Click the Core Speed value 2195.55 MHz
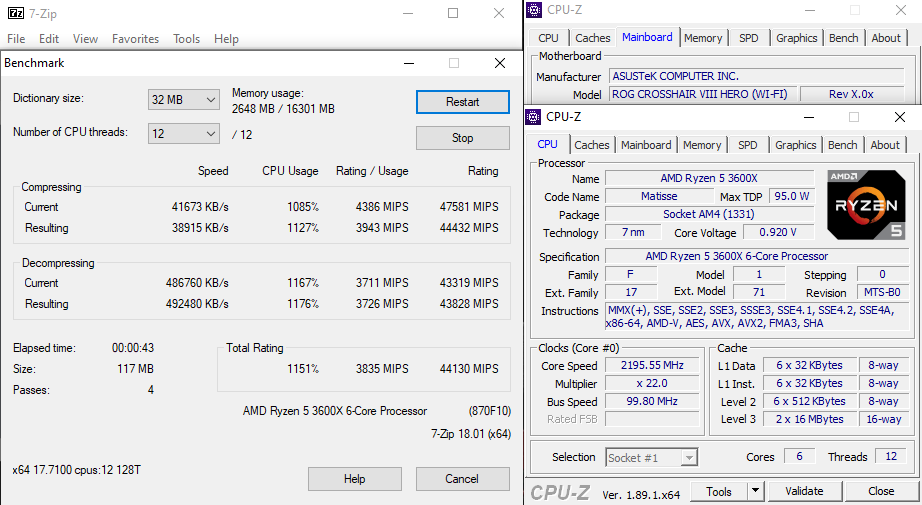922x505 pixels. (652, 365)
